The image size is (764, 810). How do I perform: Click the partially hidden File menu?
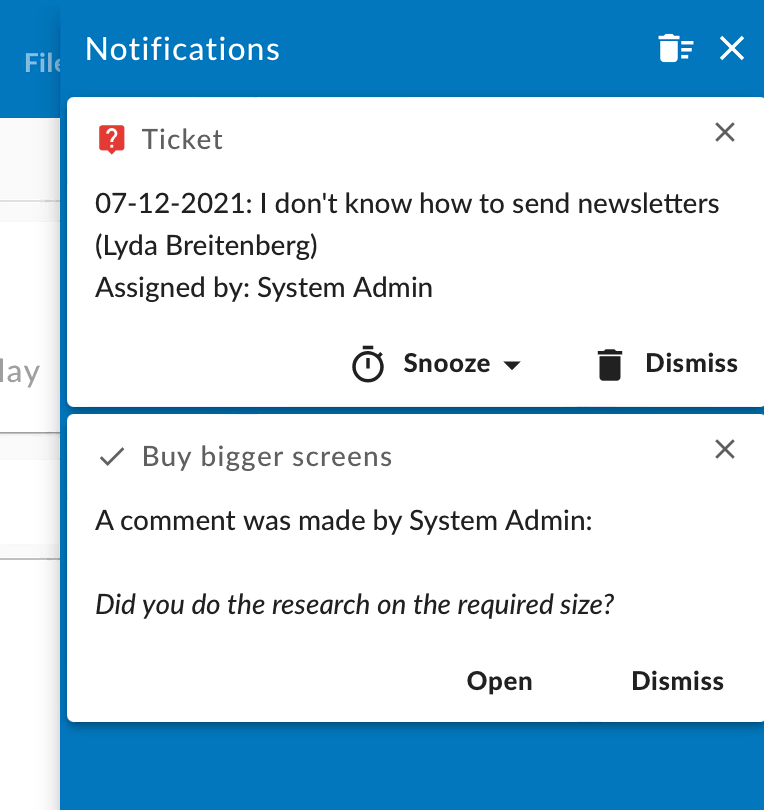(x=42, y=63)
